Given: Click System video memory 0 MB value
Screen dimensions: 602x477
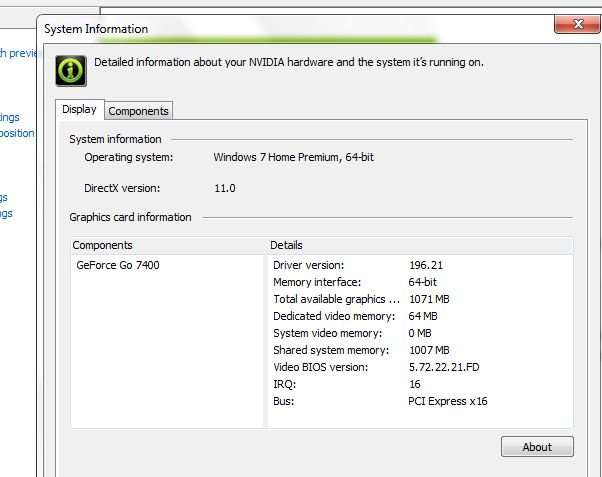Looking at the screenshot, I should tap(420, 333).
